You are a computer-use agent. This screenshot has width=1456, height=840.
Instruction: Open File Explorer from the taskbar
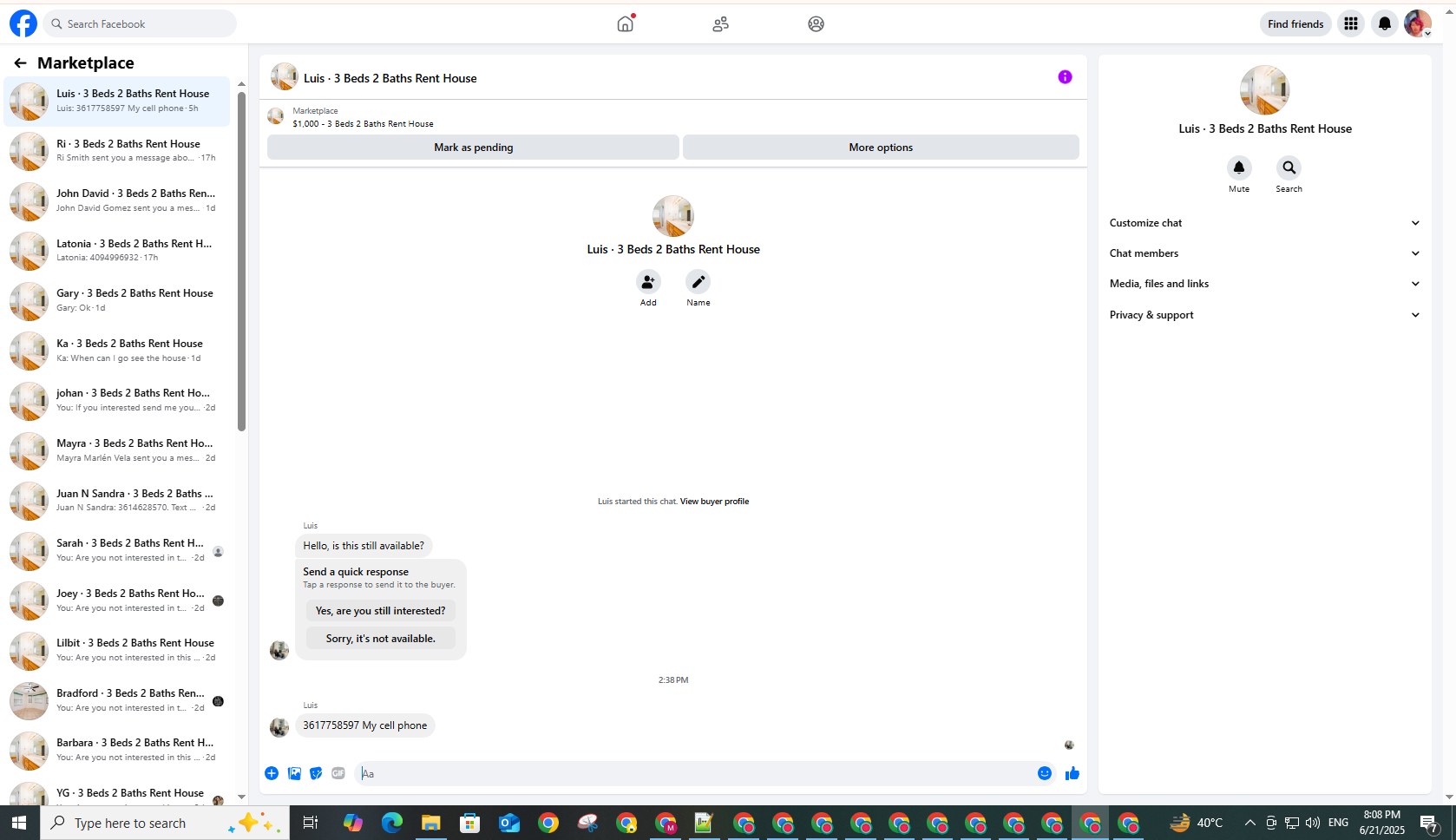[x=431, y=823]
